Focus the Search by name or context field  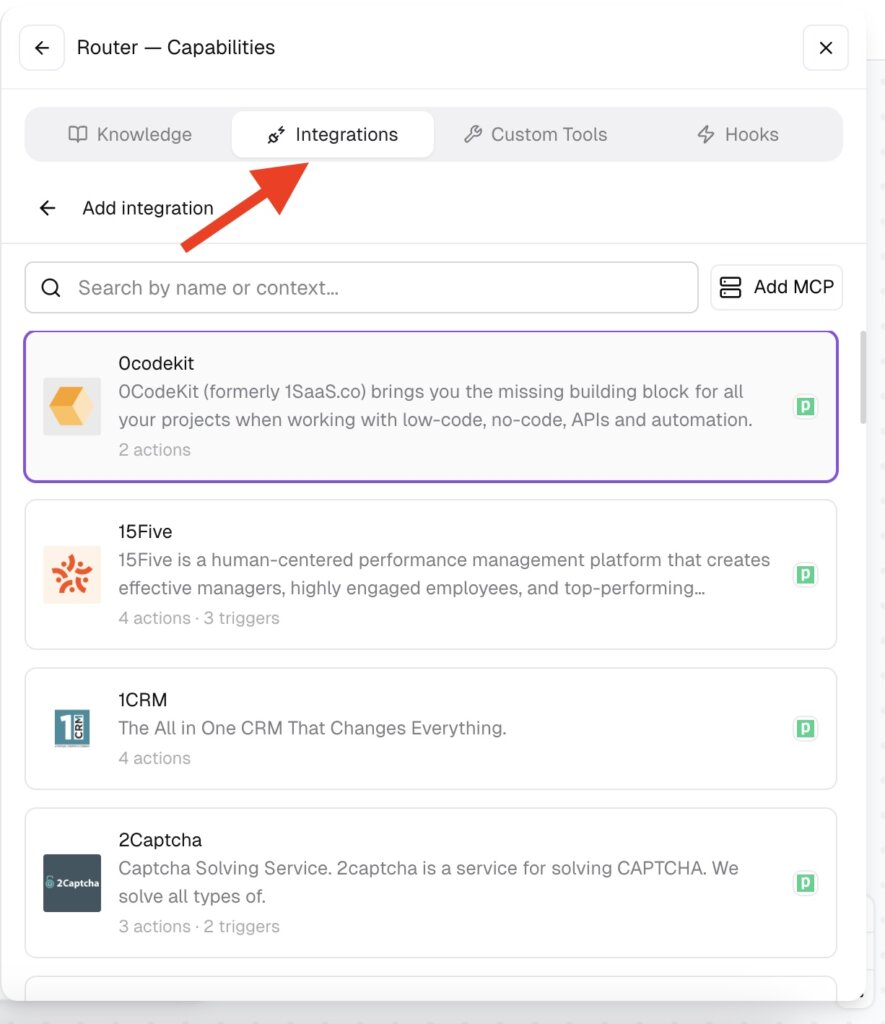[361, 288]
